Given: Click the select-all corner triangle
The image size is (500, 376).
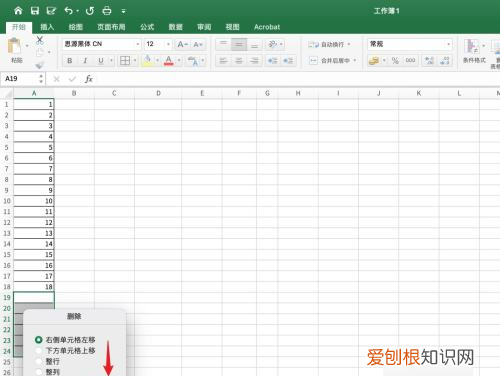Looking at the screenshot, I should pyautogui.click(x=7, y=94).
